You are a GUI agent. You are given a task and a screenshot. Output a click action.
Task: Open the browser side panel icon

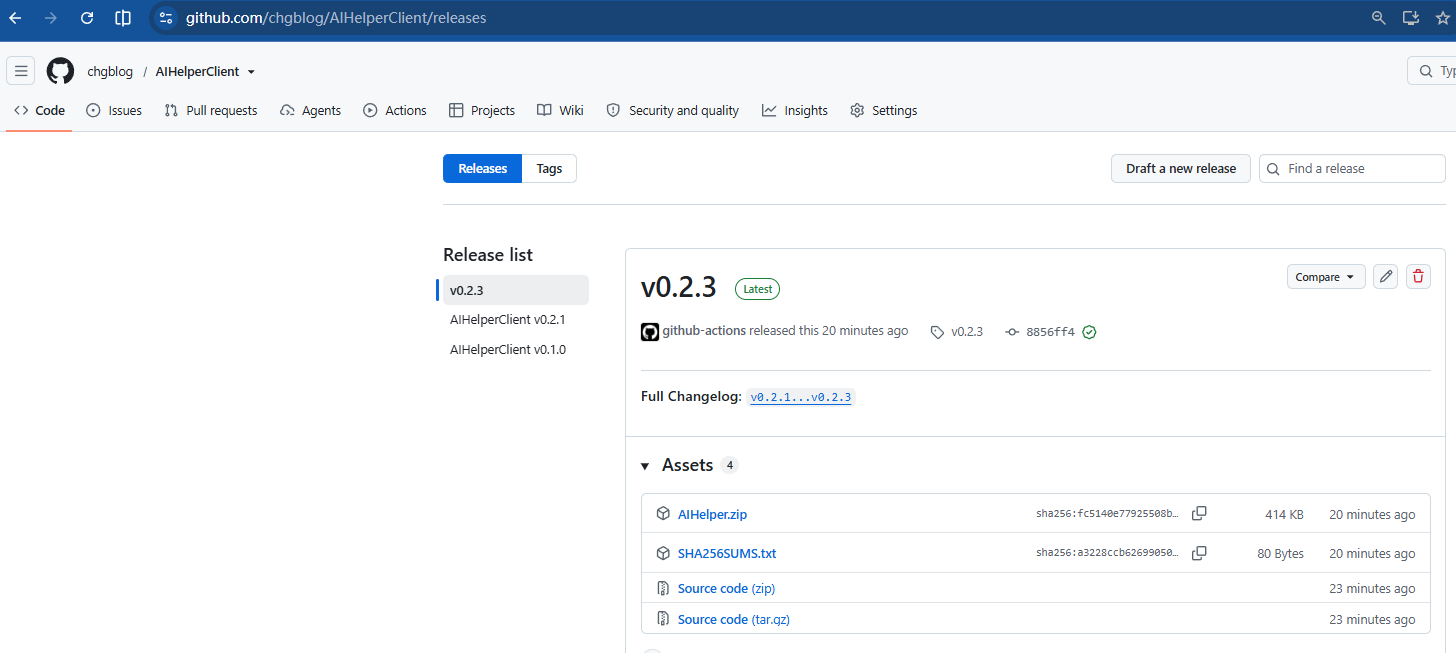[123, 17]
